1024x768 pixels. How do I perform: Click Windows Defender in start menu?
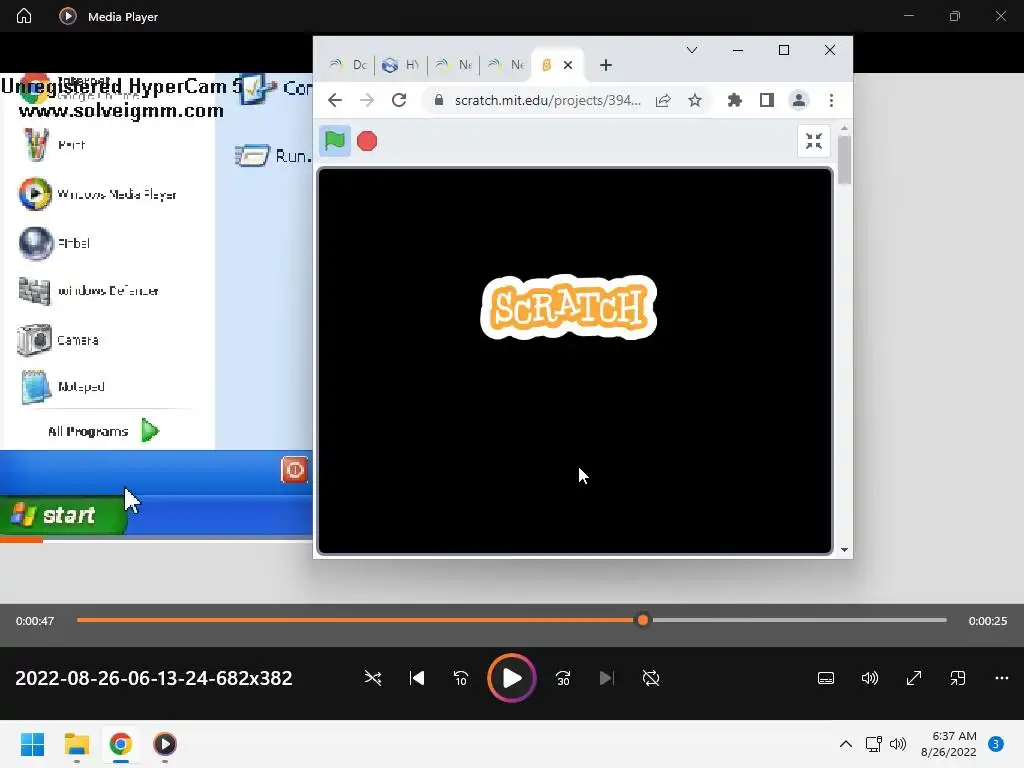(89, 291)
